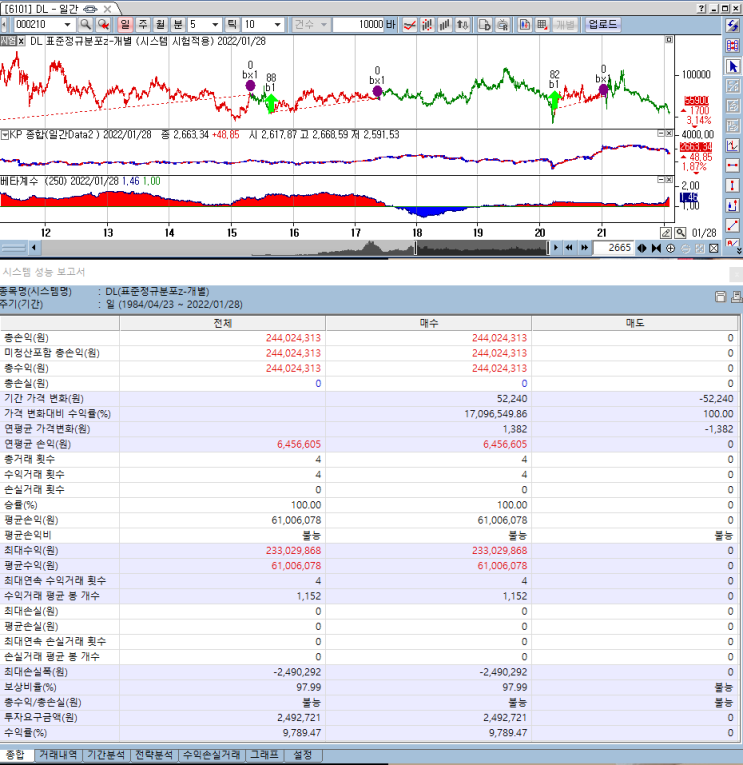743x765 pixels.
Task: Click the grid table data icon
Action: click(x=542, y=24)
